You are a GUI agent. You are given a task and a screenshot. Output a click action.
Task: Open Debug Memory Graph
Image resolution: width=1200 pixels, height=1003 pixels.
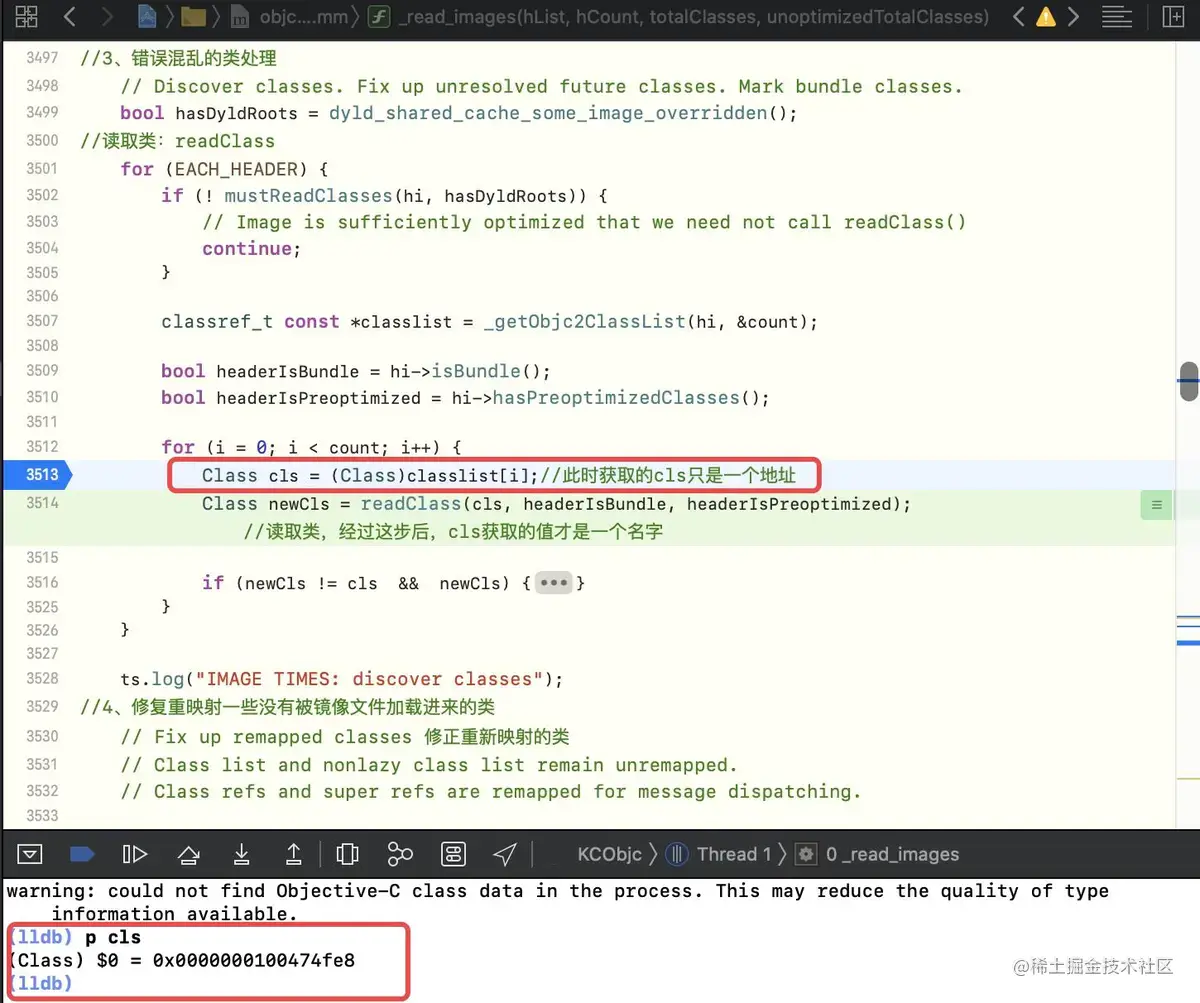coord(400,853)
